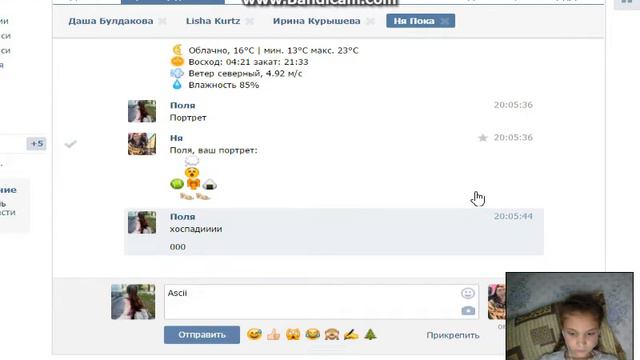Open Поля name above хоспадиииии message
This screenshot has width=640, height=360.
coord(182,217)
